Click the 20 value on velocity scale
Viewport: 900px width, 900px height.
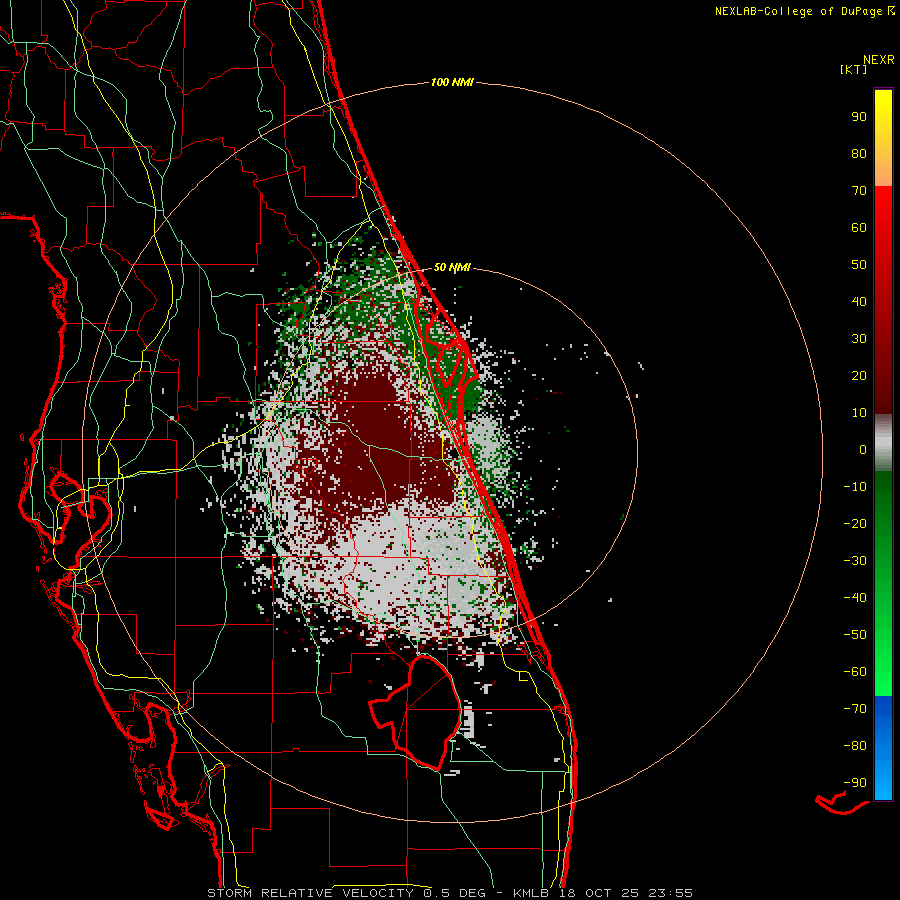coord(859,375)
